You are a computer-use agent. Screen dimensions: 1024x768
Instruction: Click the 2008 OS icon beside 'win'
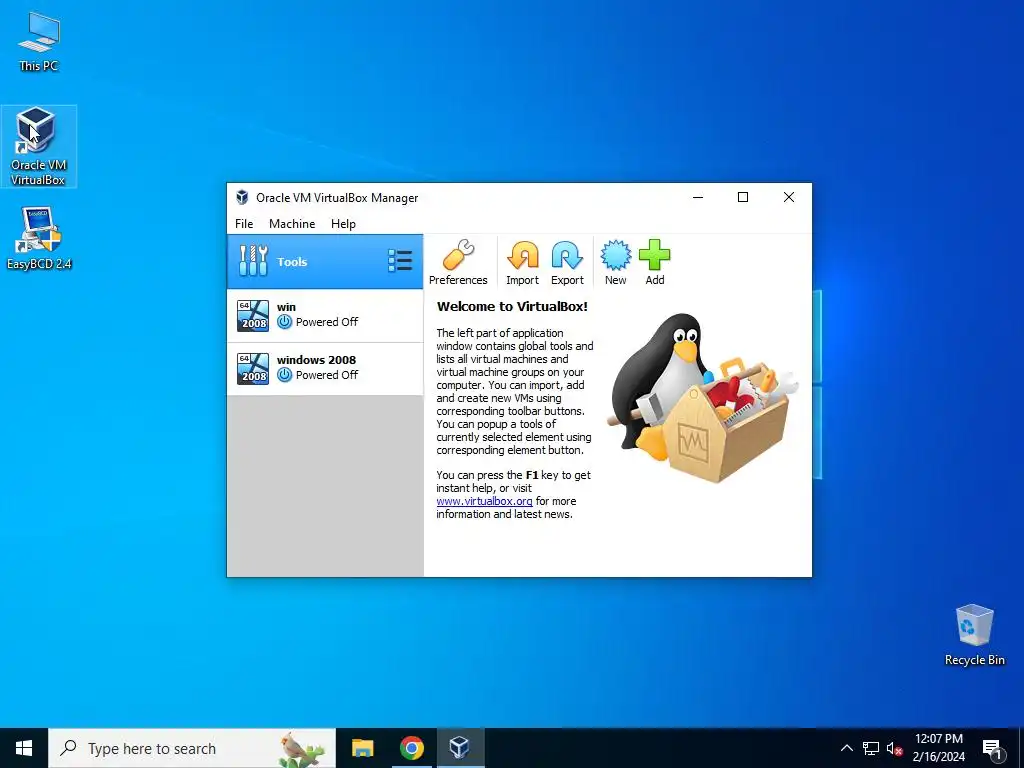point(253,315)
